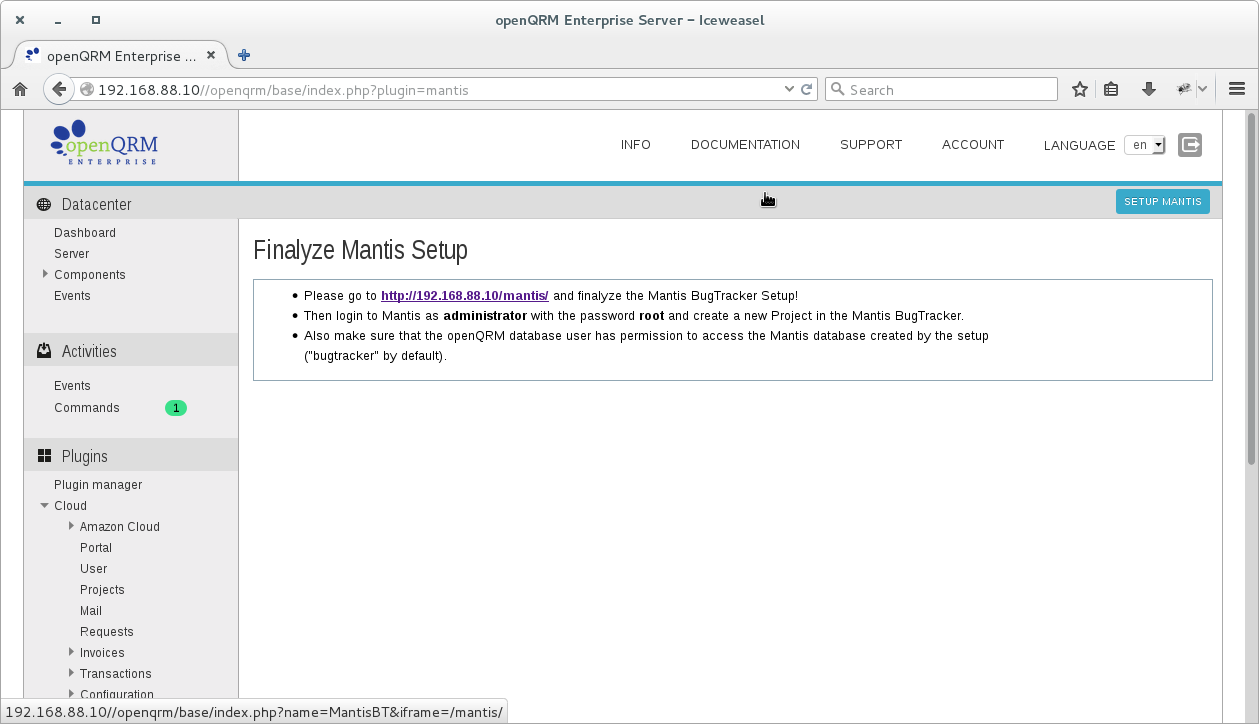Open Server in the Datacenter section
This screenshot has width=1259, height=724.
pos(72,253)
